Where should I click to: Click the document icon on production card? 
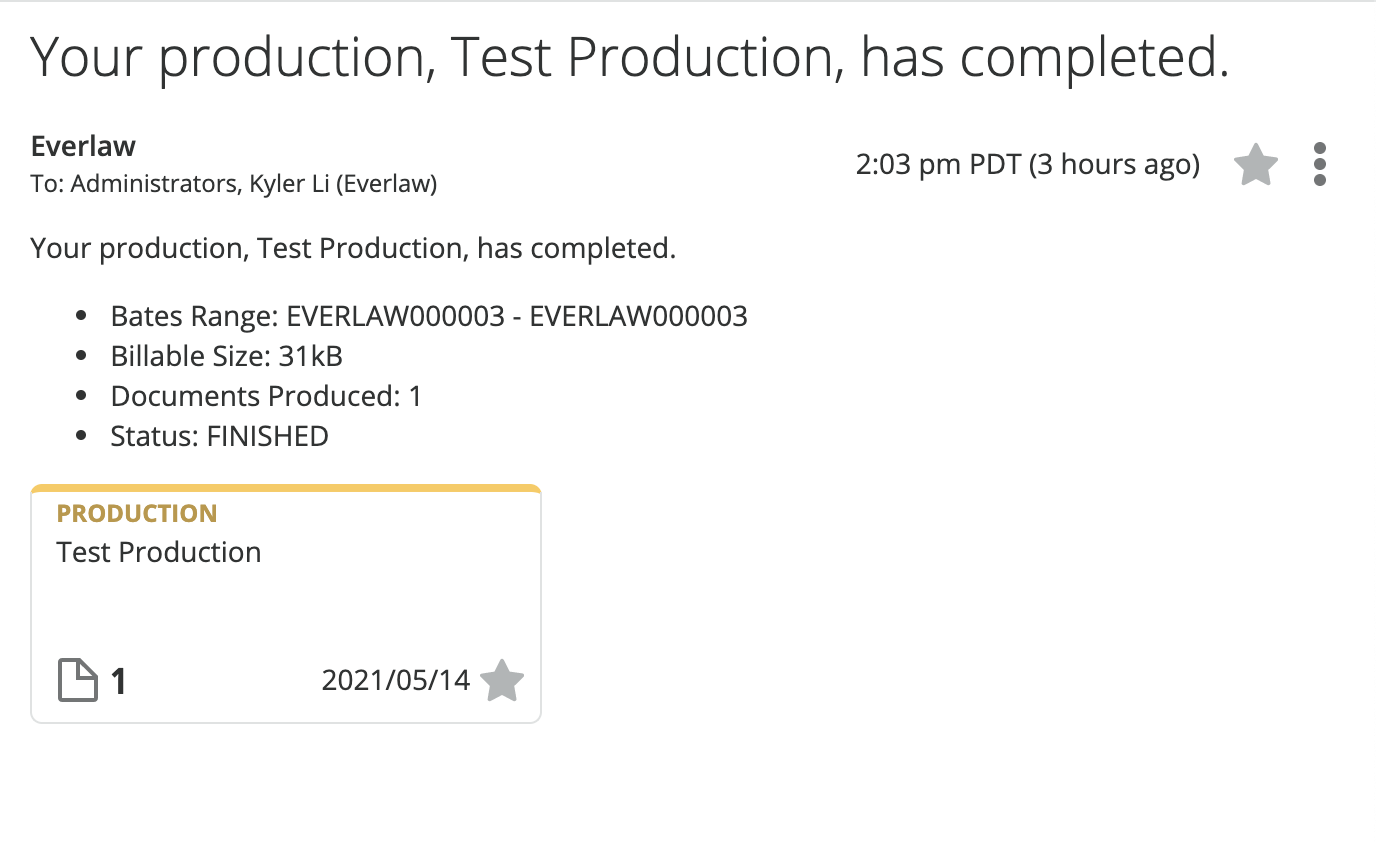coord(77,681)
